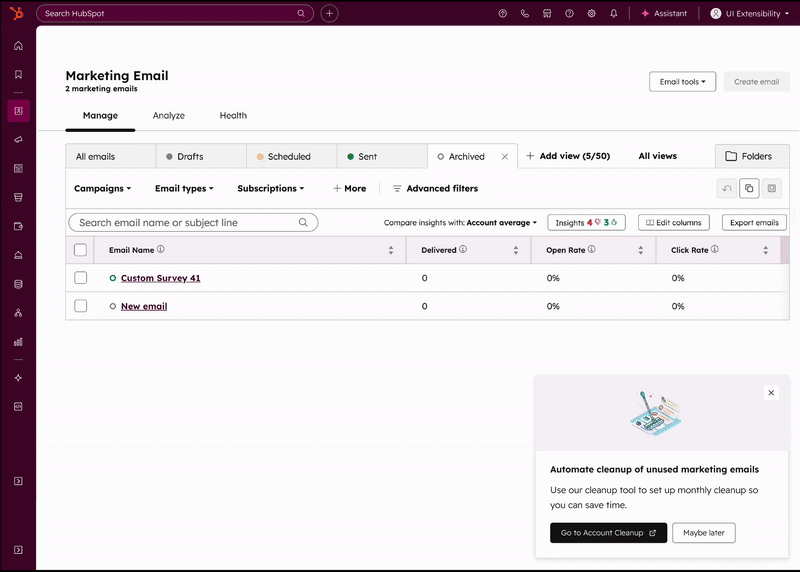Image resolution: width=800 pixels, height=572 pixels.
Task: Select the All emails view tab
Action: [111, 156]
